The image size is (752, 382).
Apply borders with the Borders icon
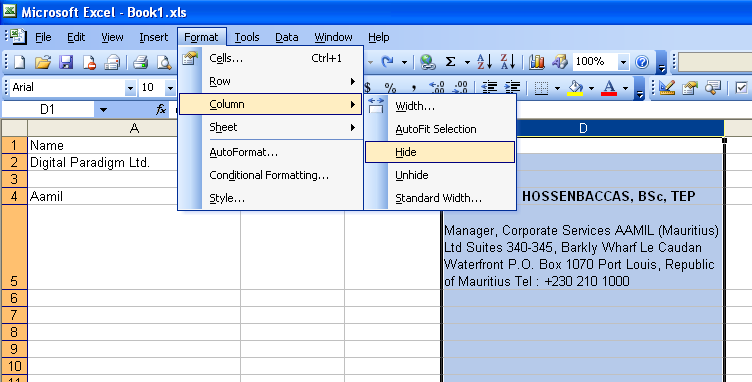[x=541, y=88]
